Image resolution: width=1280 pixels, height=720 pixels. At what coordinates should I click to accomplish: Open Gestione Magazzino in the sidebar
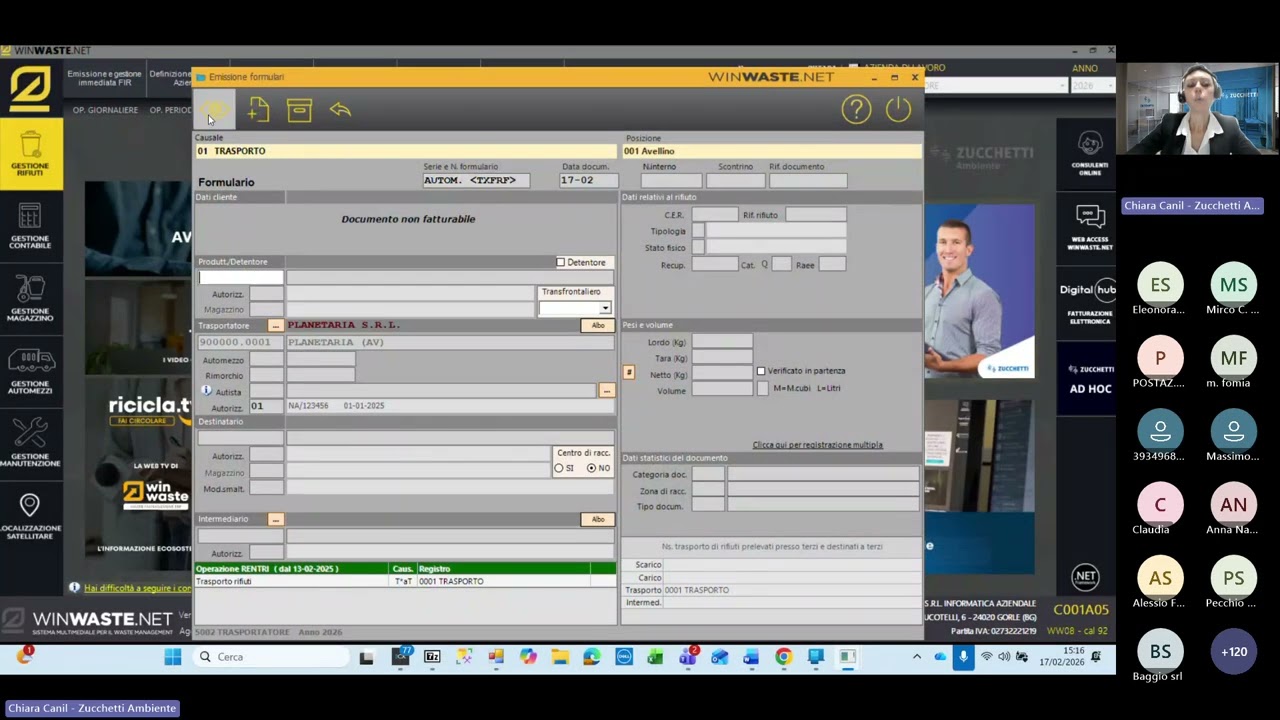point(30,298)
